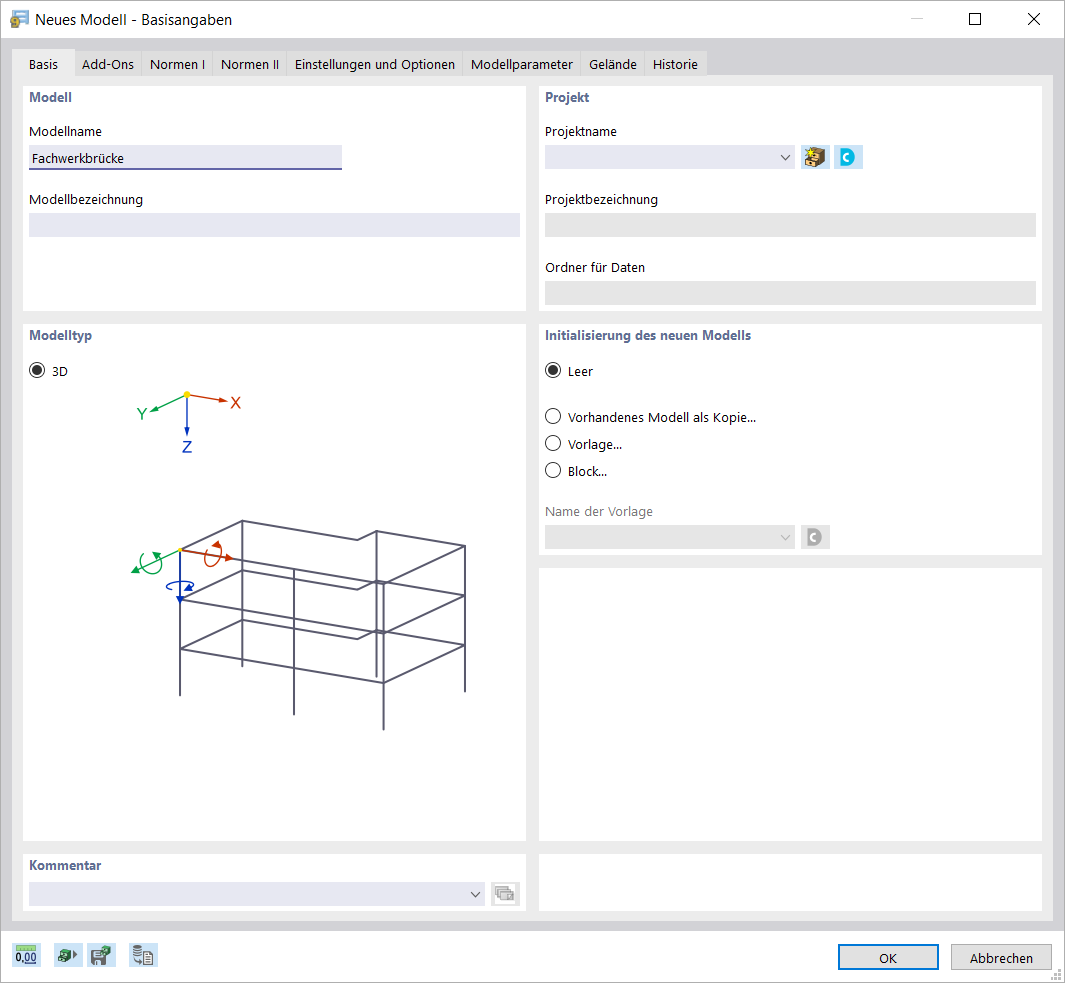Click the comment library icon next to Kommentar

click(505, 894)
